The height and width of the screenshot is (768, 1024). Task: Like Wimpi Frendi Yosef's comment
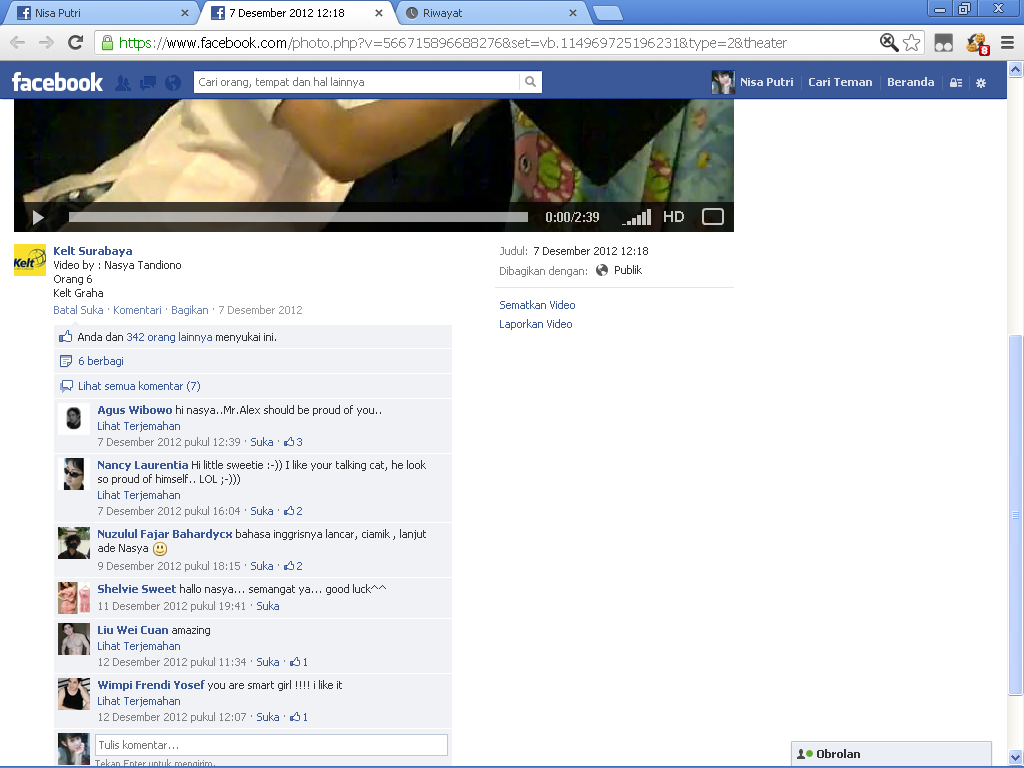268,717
